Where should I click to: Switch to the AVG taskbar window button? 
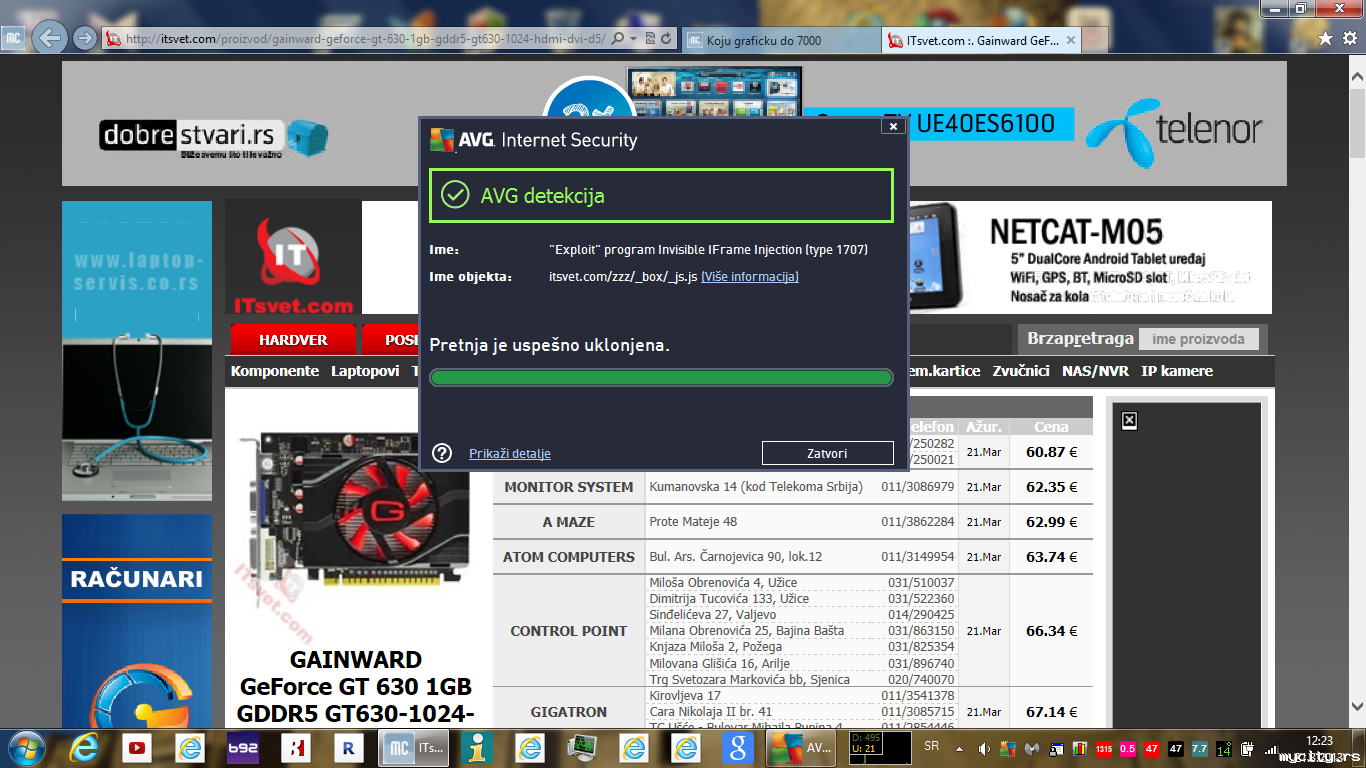[x=800, y=747]
